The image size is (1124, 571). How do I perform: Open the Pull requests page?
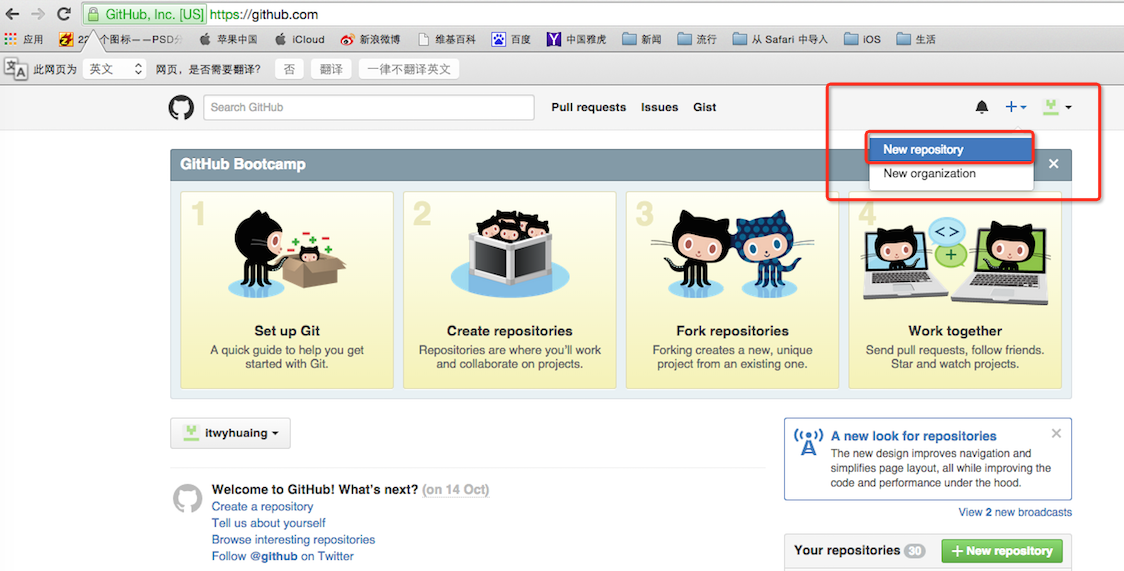[x=589, y=107]
